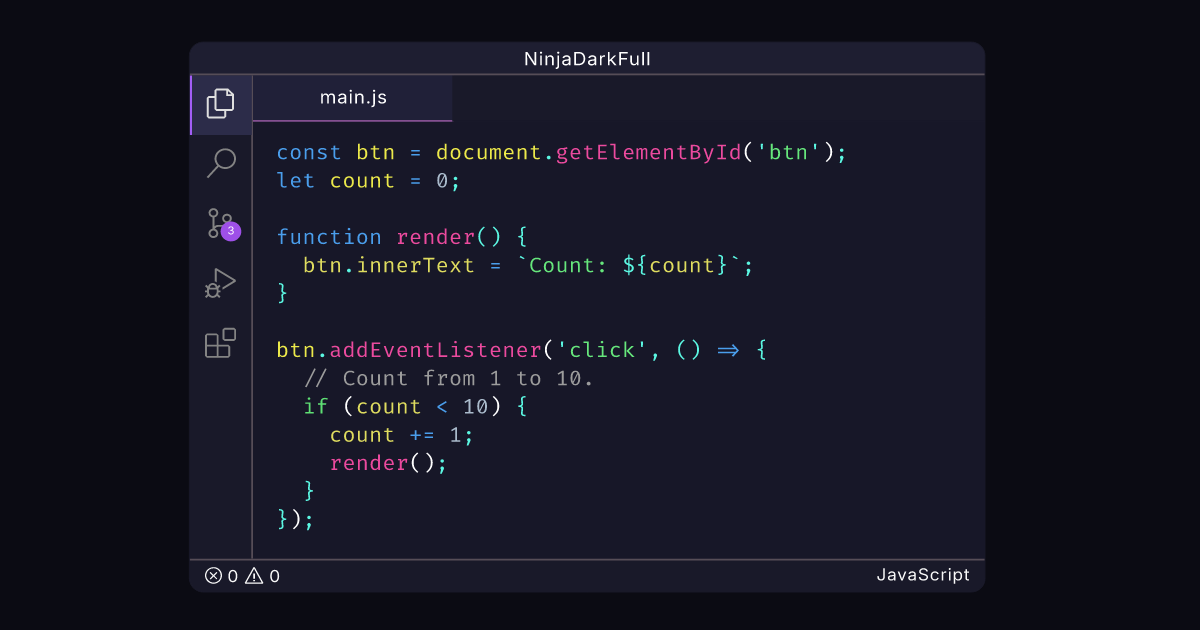The width and height of the screenshot is (1200, 630).
Task: Click the warning count 0 beside triangle
Action: (x=274, y=576)
